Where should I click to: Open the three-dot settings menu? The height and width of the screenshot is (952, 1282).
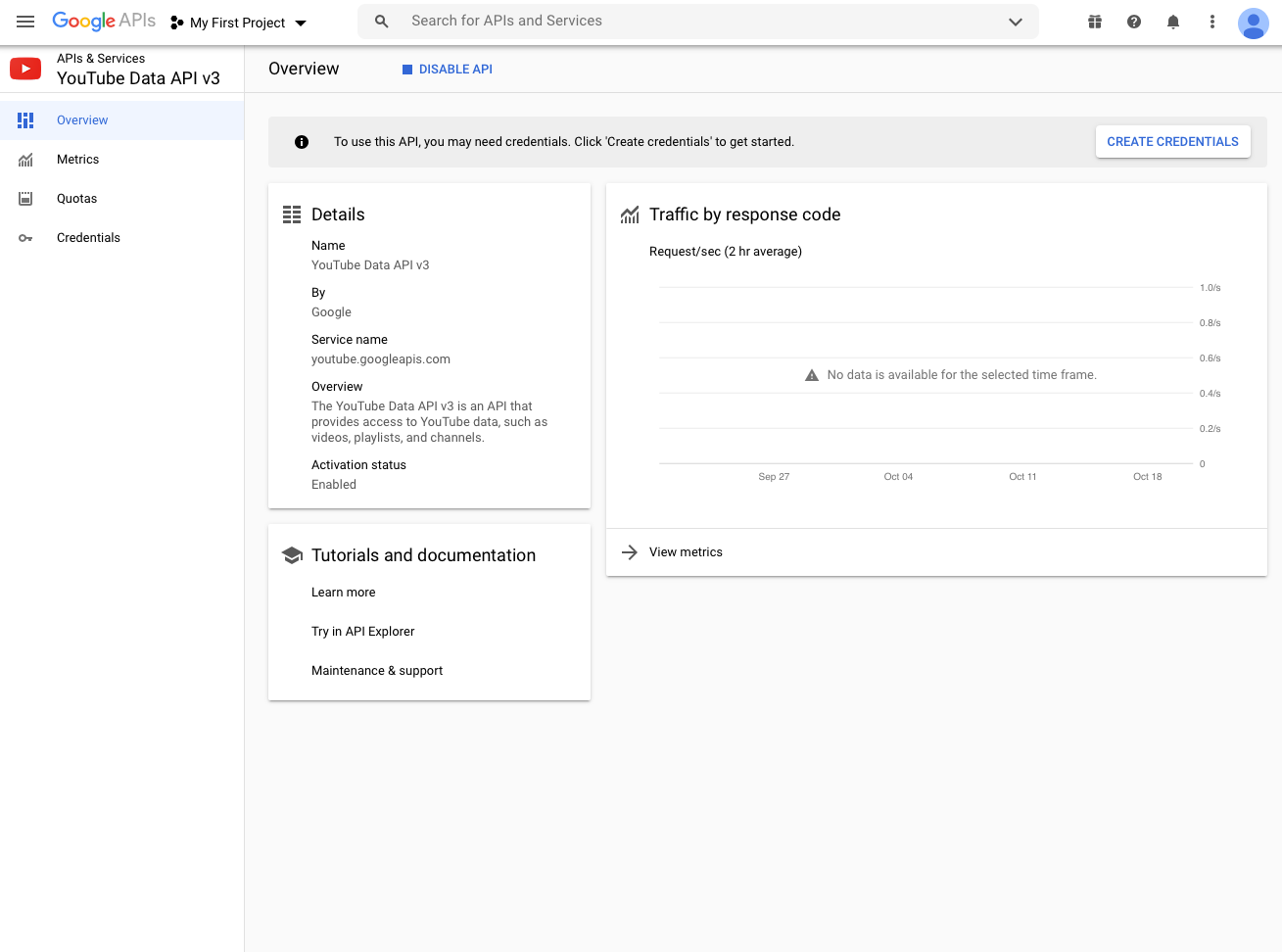[x=1212, y=22]
